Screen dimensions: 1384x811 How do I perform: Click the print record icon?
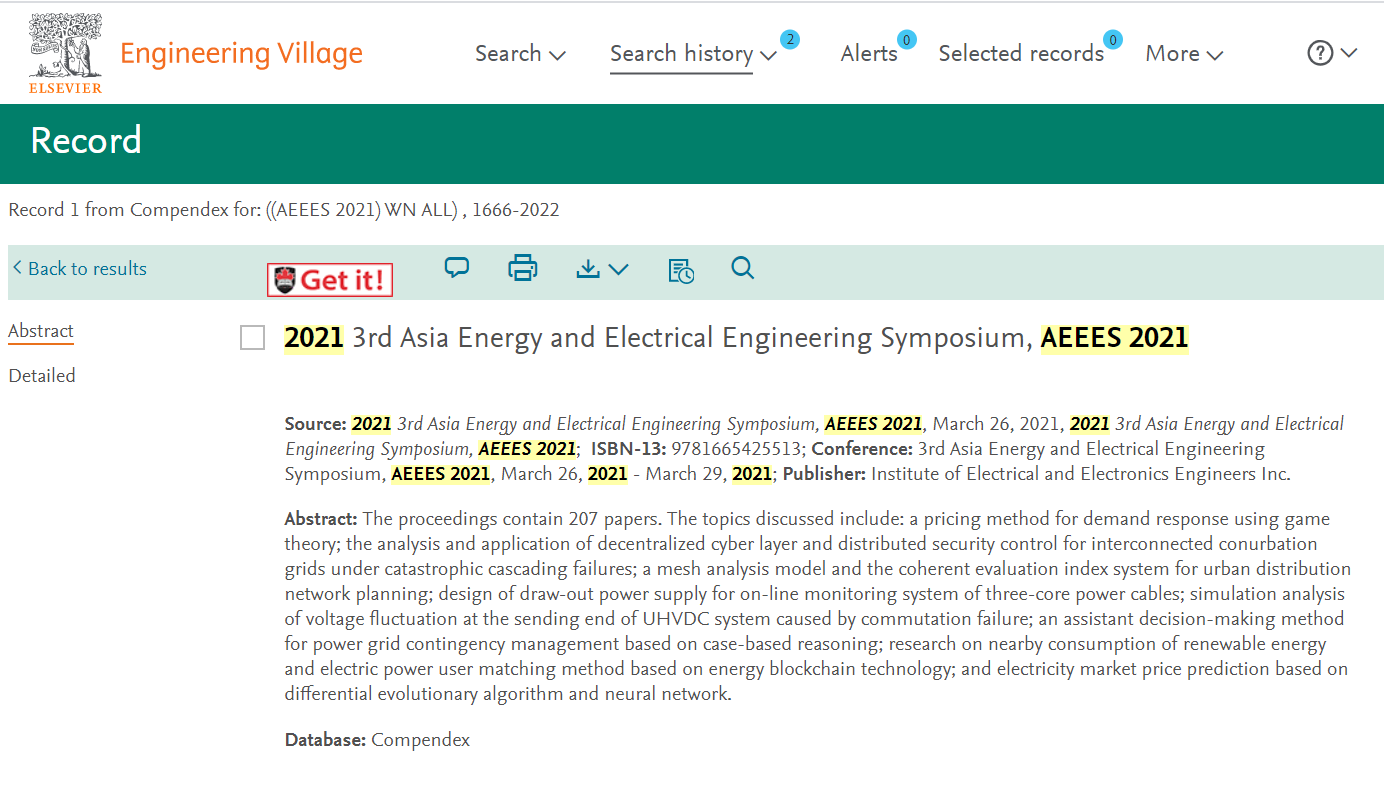pos(523,268)
